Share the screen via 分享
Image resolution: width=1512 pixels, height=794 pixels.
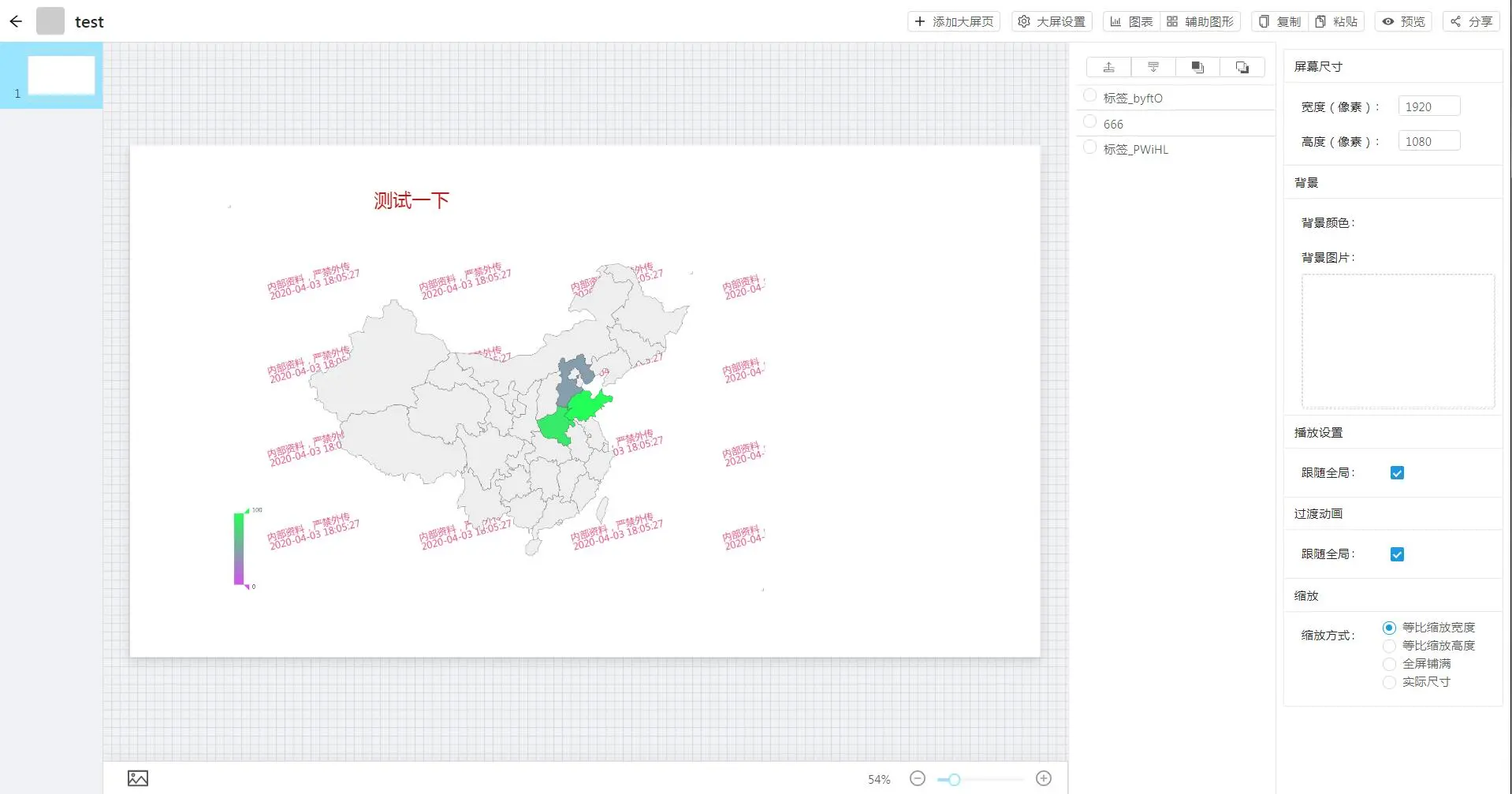click(x=1471, y=21)
